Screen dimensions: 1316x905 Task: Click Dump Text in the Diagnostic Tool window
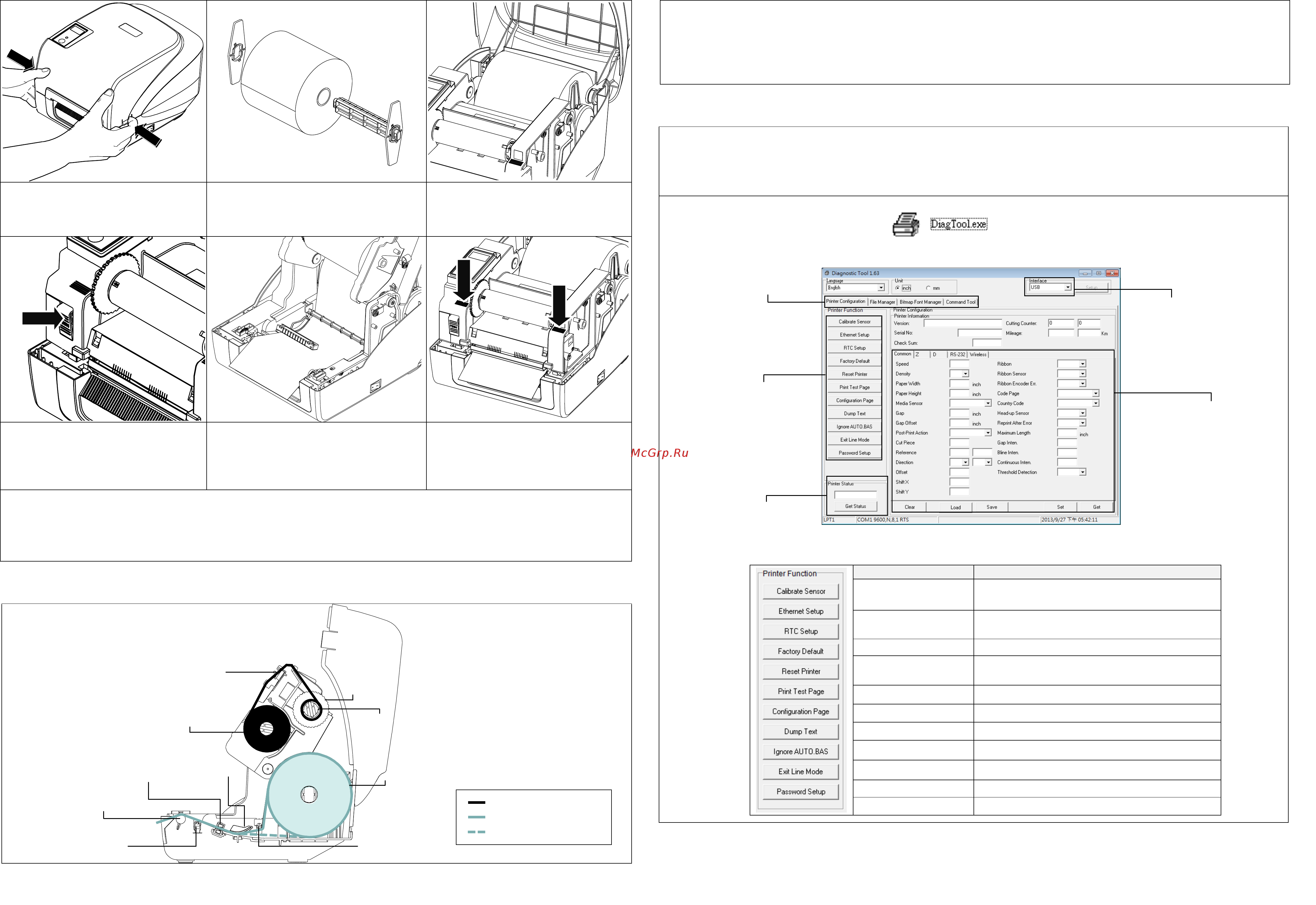point(855,414)
